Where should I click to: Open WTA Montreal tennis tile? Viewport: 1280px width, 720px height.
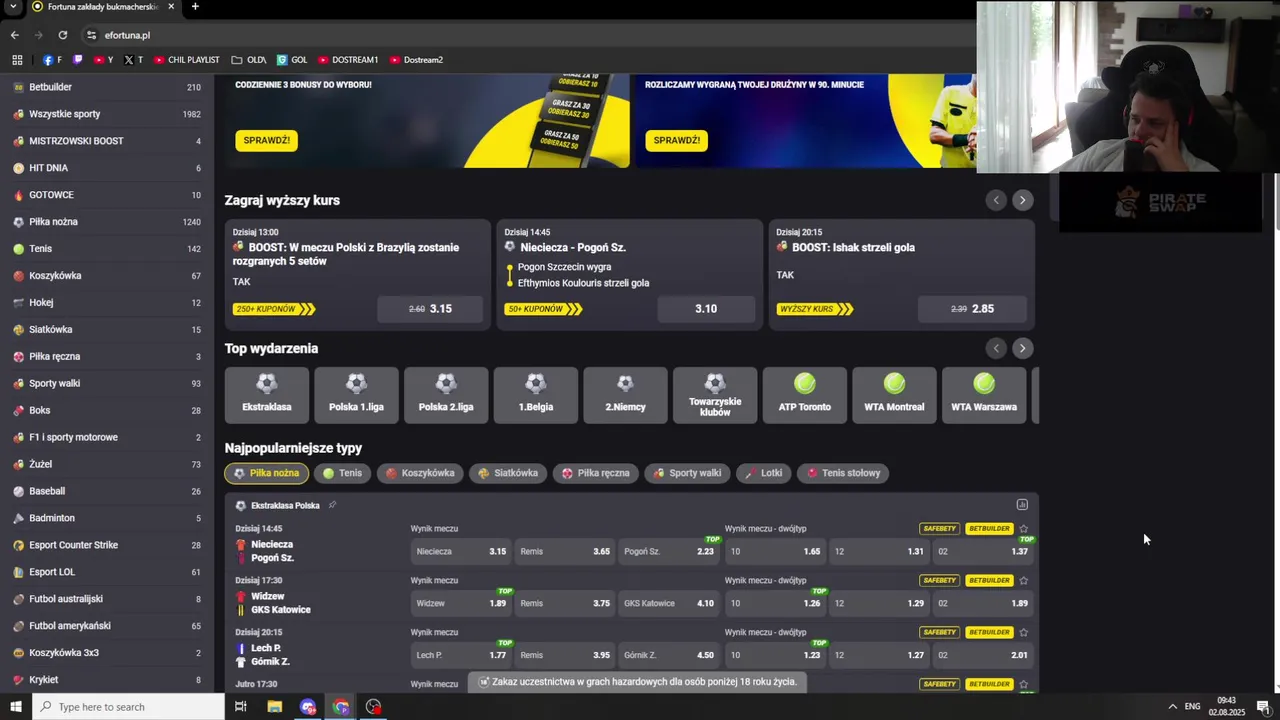pyautogui.click(x=894, y=395)
